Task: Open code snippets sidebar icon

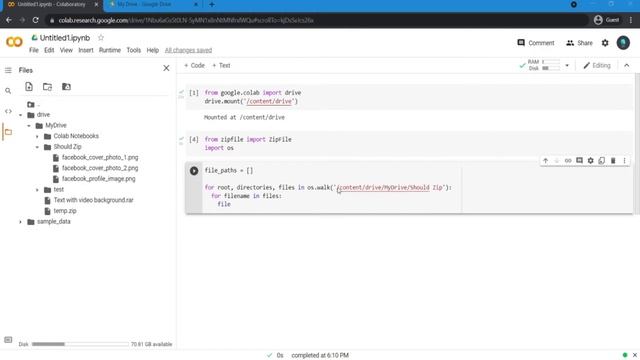Action: (8, 111)
